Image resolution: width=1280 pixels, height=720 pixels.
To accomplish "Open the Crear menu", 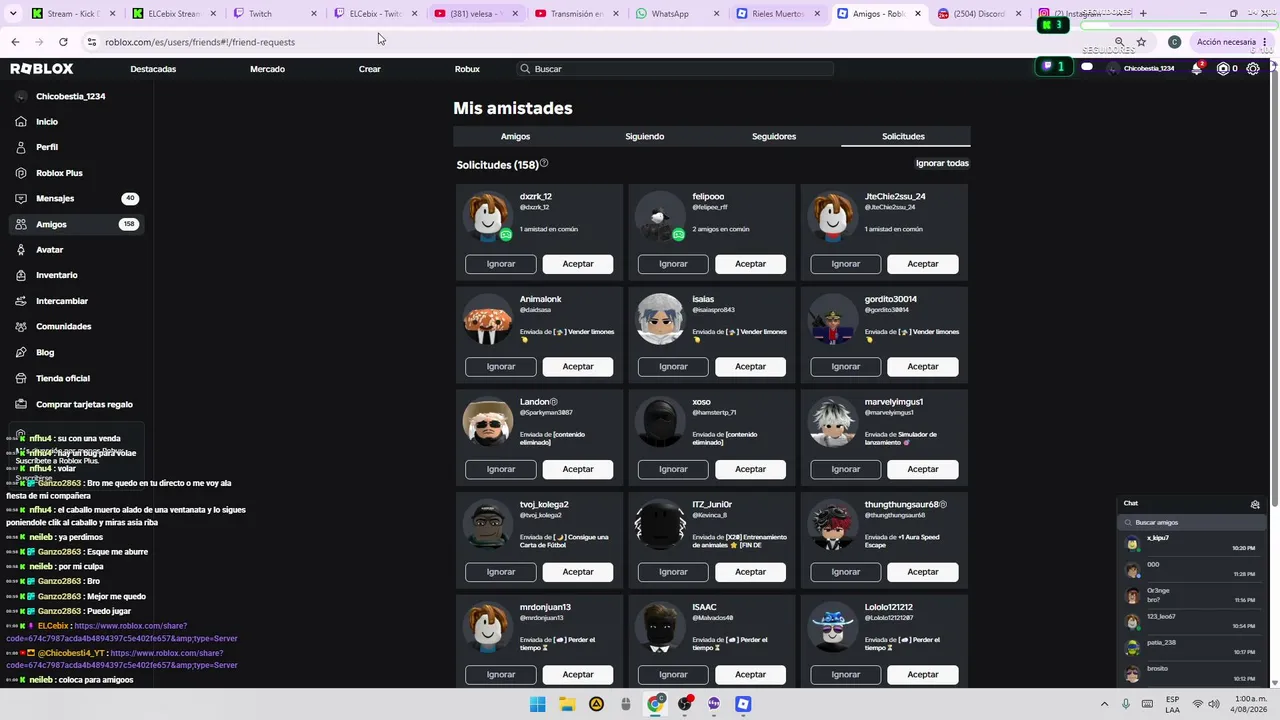I will (370, 69).
